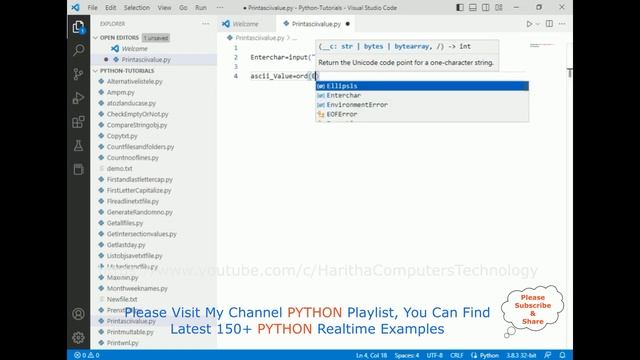Customize layout icon in title bar
The image size is (640, 360).
click(499, 7)
